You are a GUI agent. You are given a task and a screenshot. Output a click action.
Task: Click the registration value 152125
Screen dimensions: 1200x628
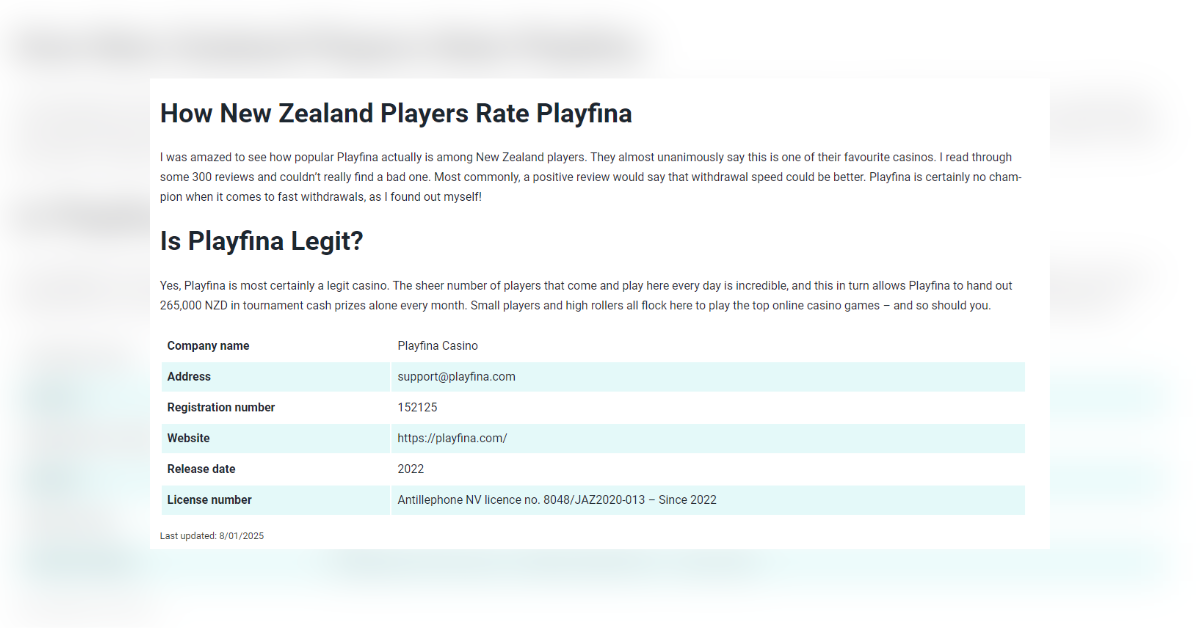417,408
